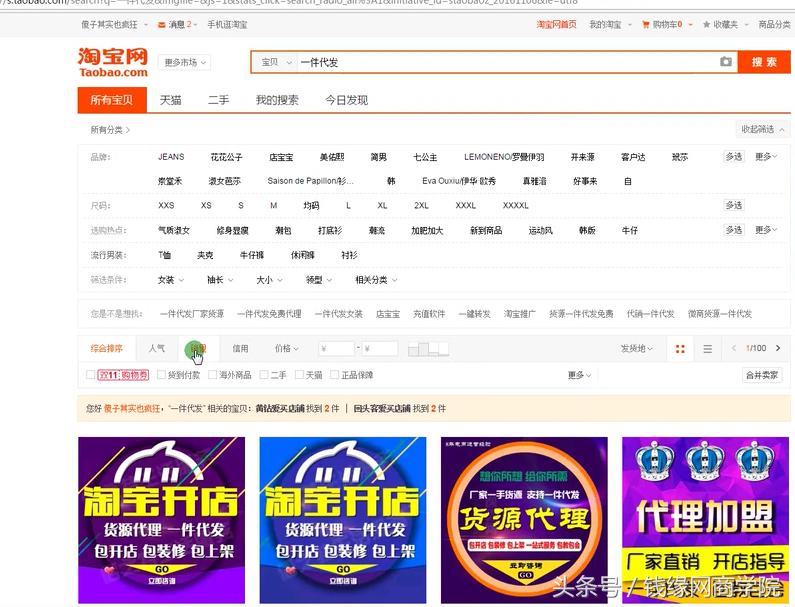Expand the 领型 filter dropdown
Image resolution: width=795 pixels, height=607 pixels.
(319, 279)
